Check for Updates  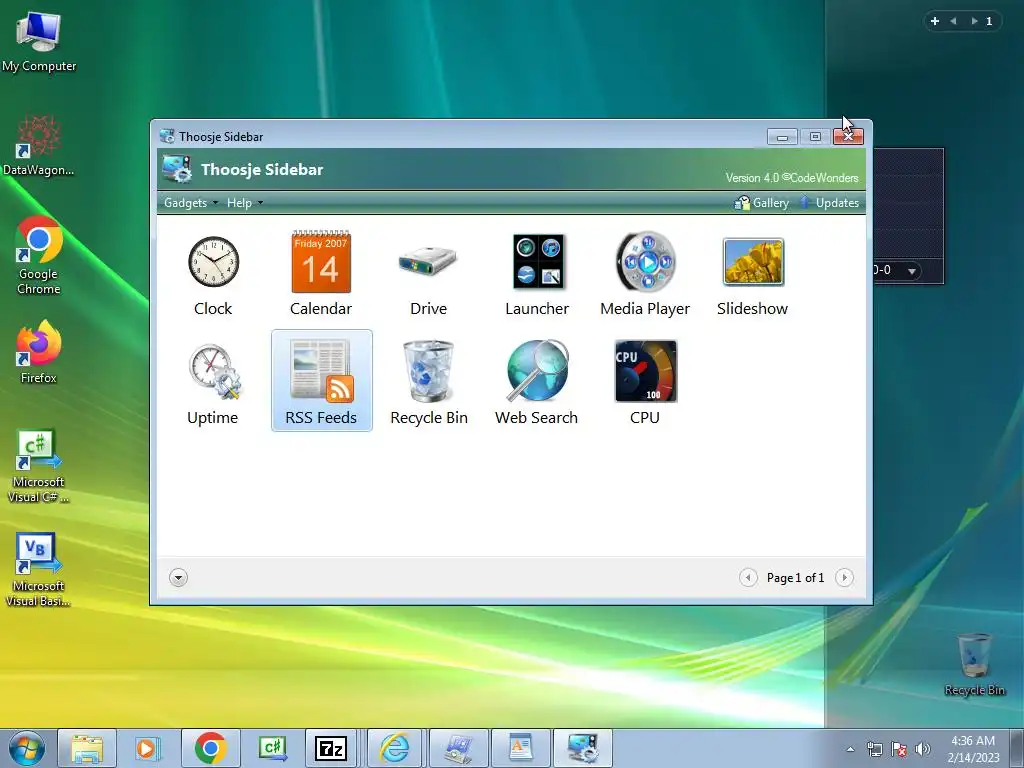829,203
